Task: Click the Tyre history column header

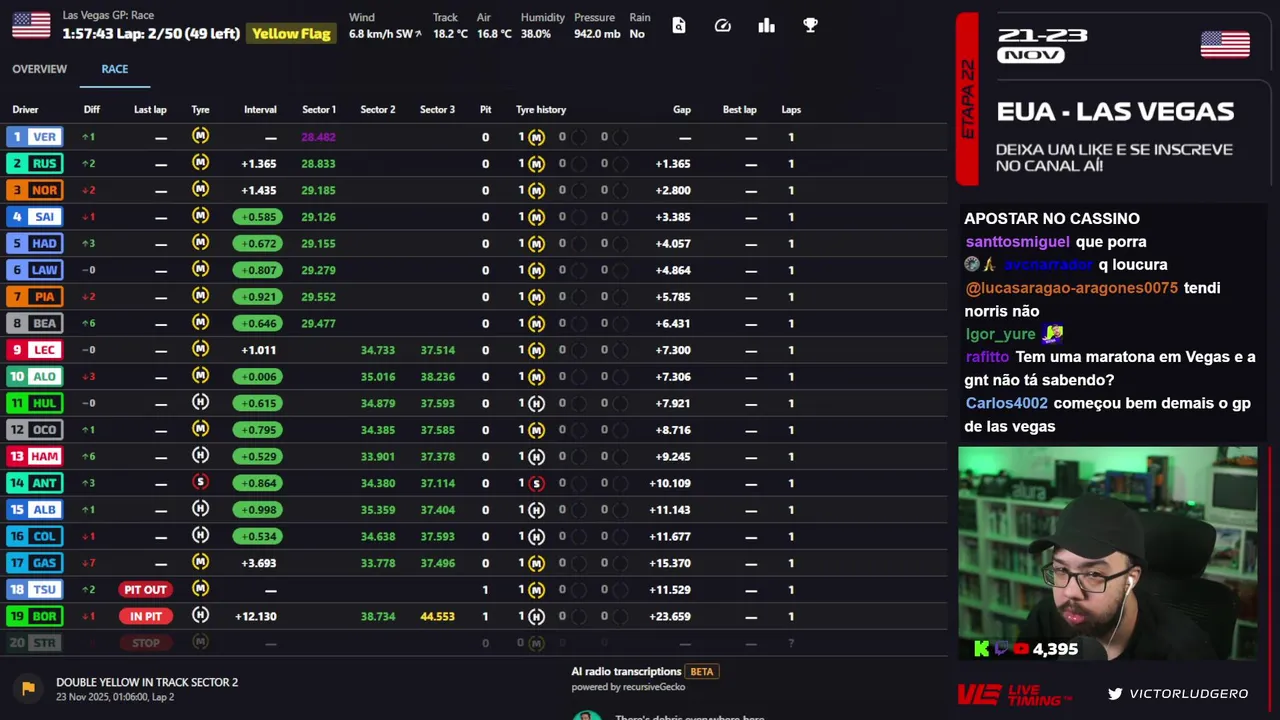Action: pos(541,110)
